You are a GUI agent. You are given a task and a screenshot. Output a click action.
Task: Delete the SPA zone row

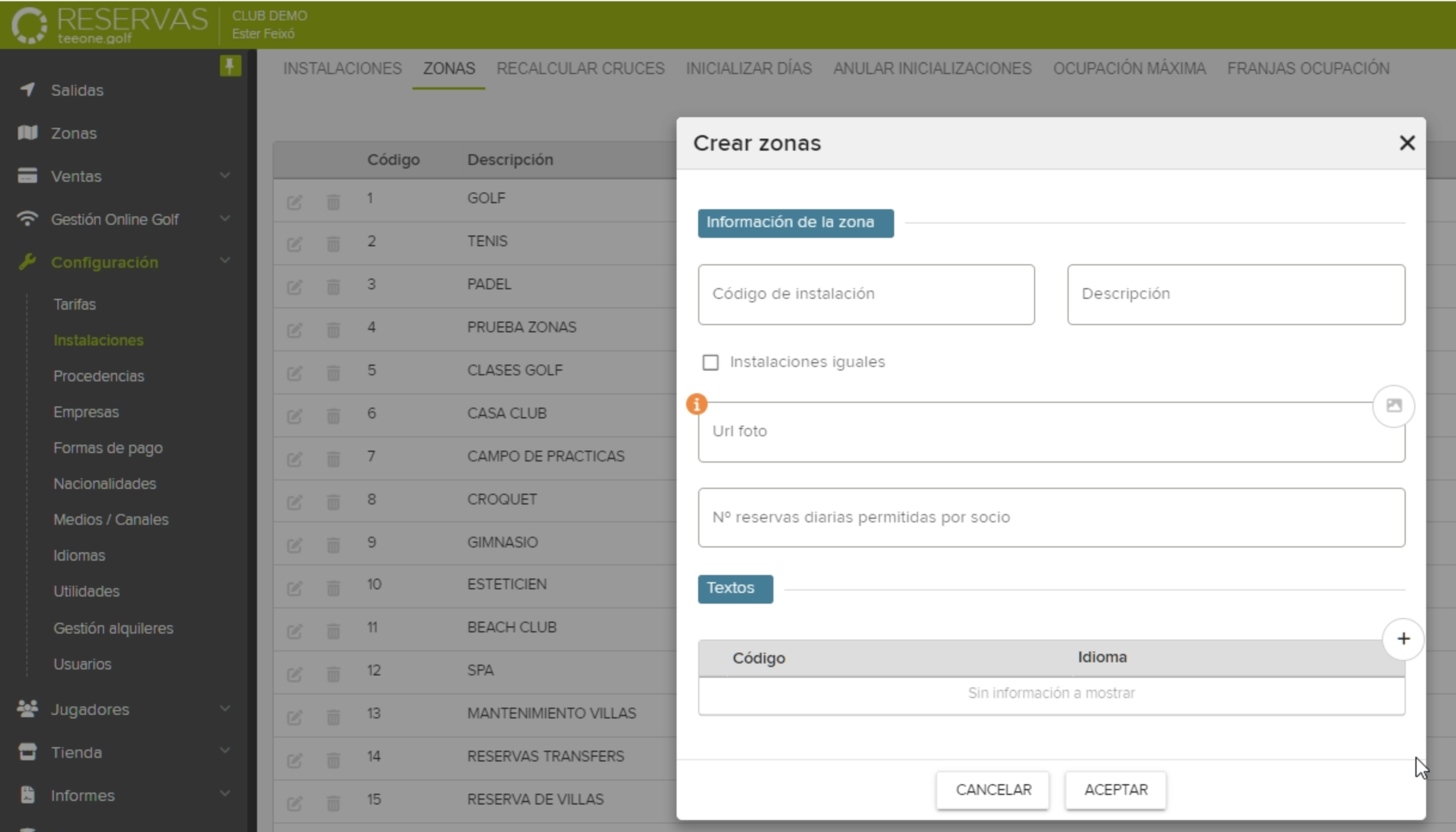tap(334, 674)
